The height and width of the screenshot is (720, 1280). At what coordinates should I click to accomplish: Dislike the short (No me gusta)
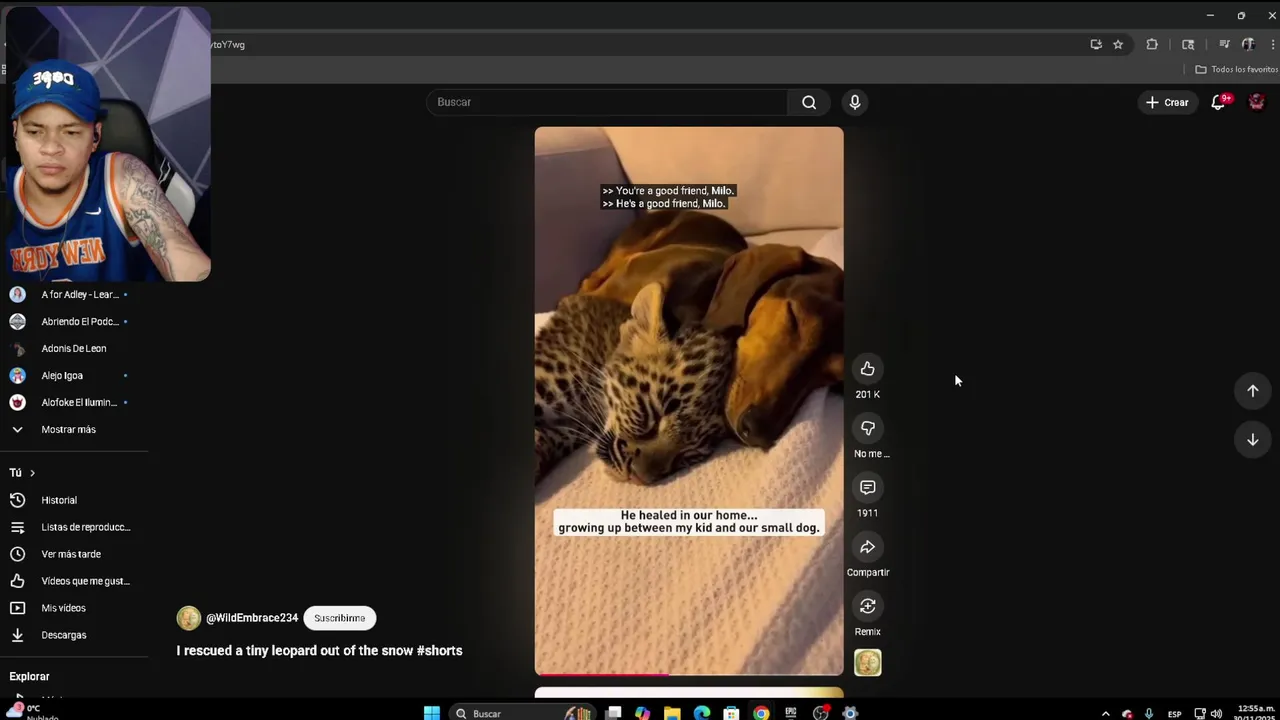pos(867,428)
